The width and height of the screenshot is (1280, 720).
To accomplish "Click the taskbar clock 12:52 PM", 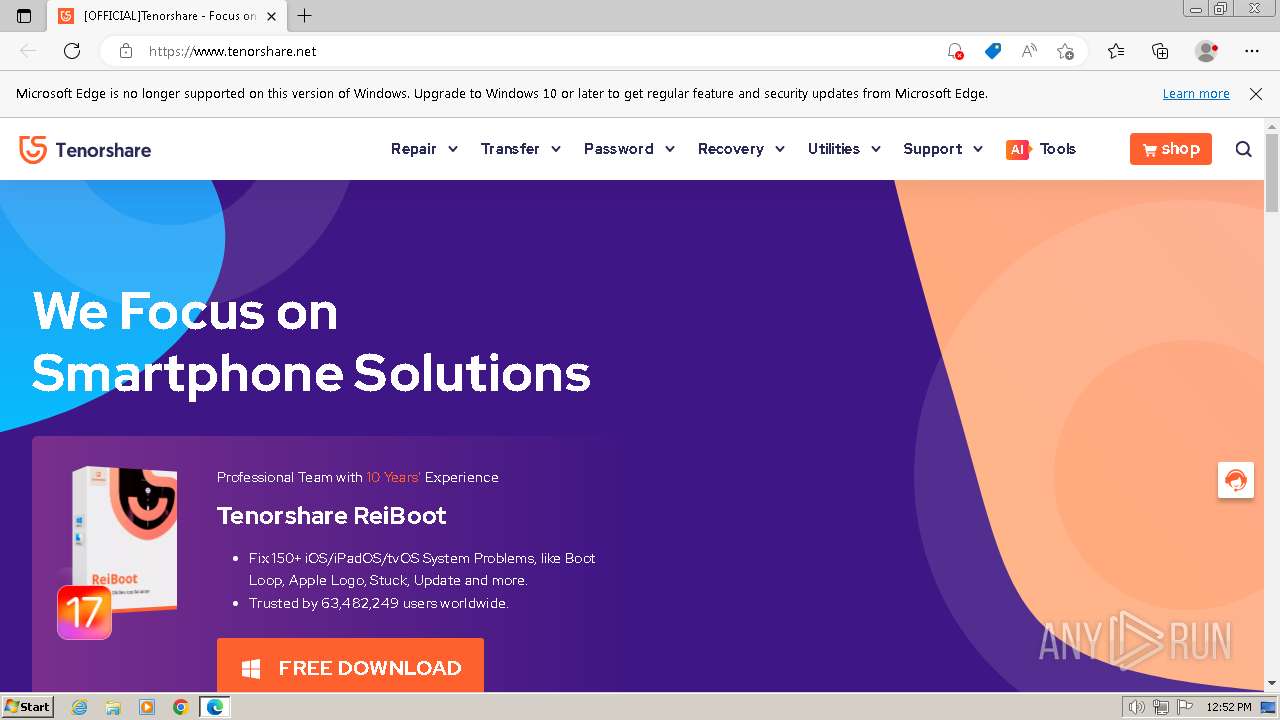I will (1229, 707).
